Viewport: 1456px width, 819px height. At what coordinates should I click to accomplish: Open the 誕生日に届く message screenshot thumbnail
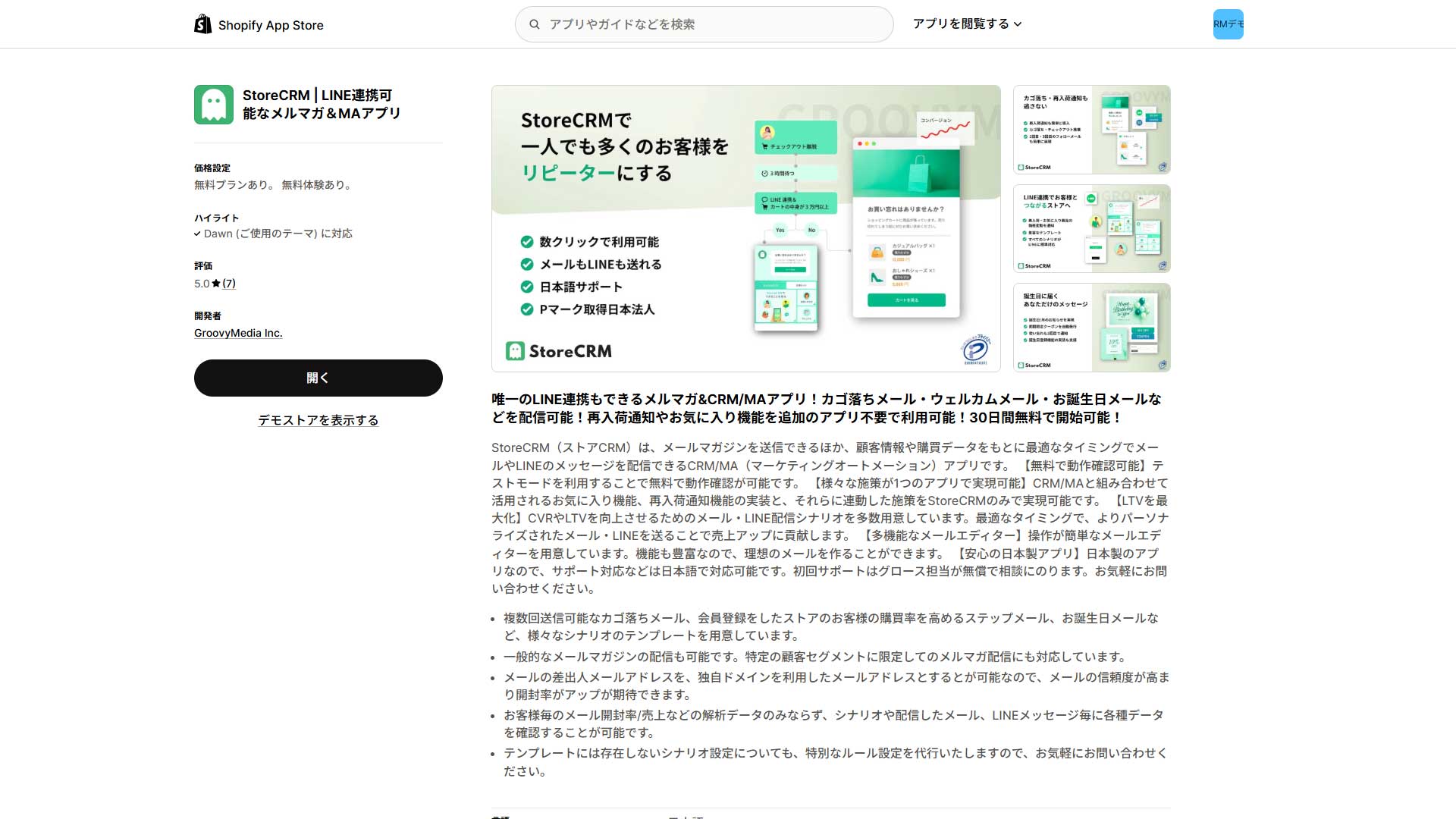click(x=1092, y=328)
